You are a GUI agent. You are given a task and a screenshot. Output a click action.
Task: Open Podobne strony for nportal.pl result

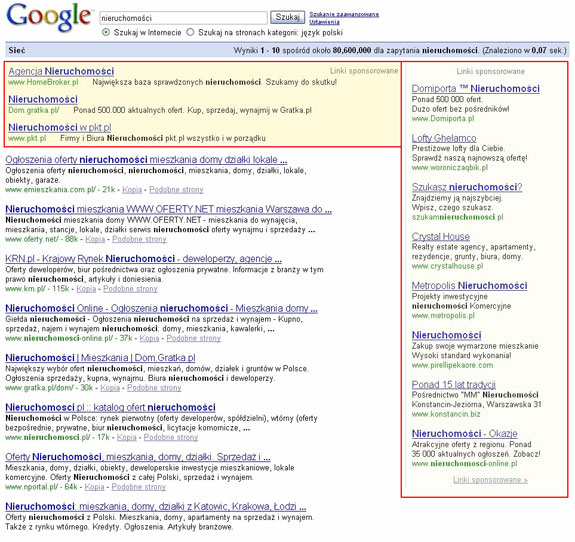click(139, 487)
